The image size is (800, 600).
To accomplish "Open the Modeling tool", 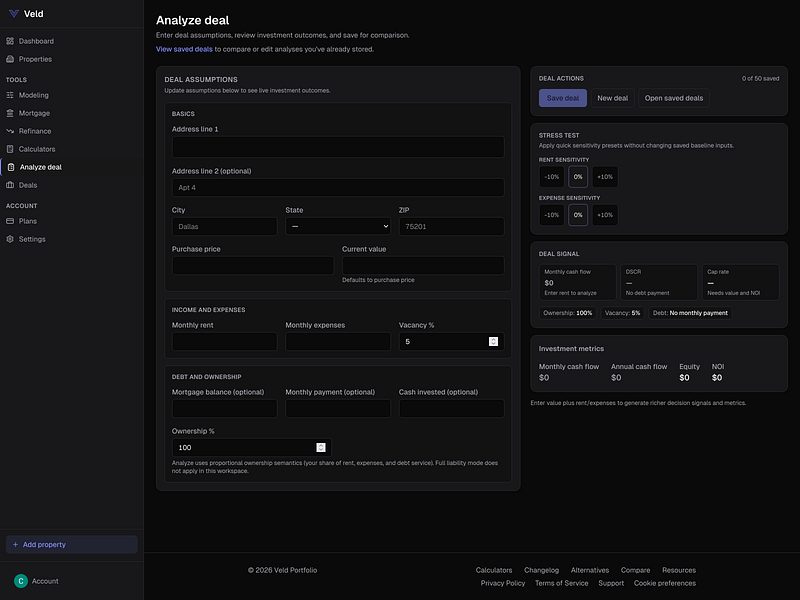I will click(71, 95).
